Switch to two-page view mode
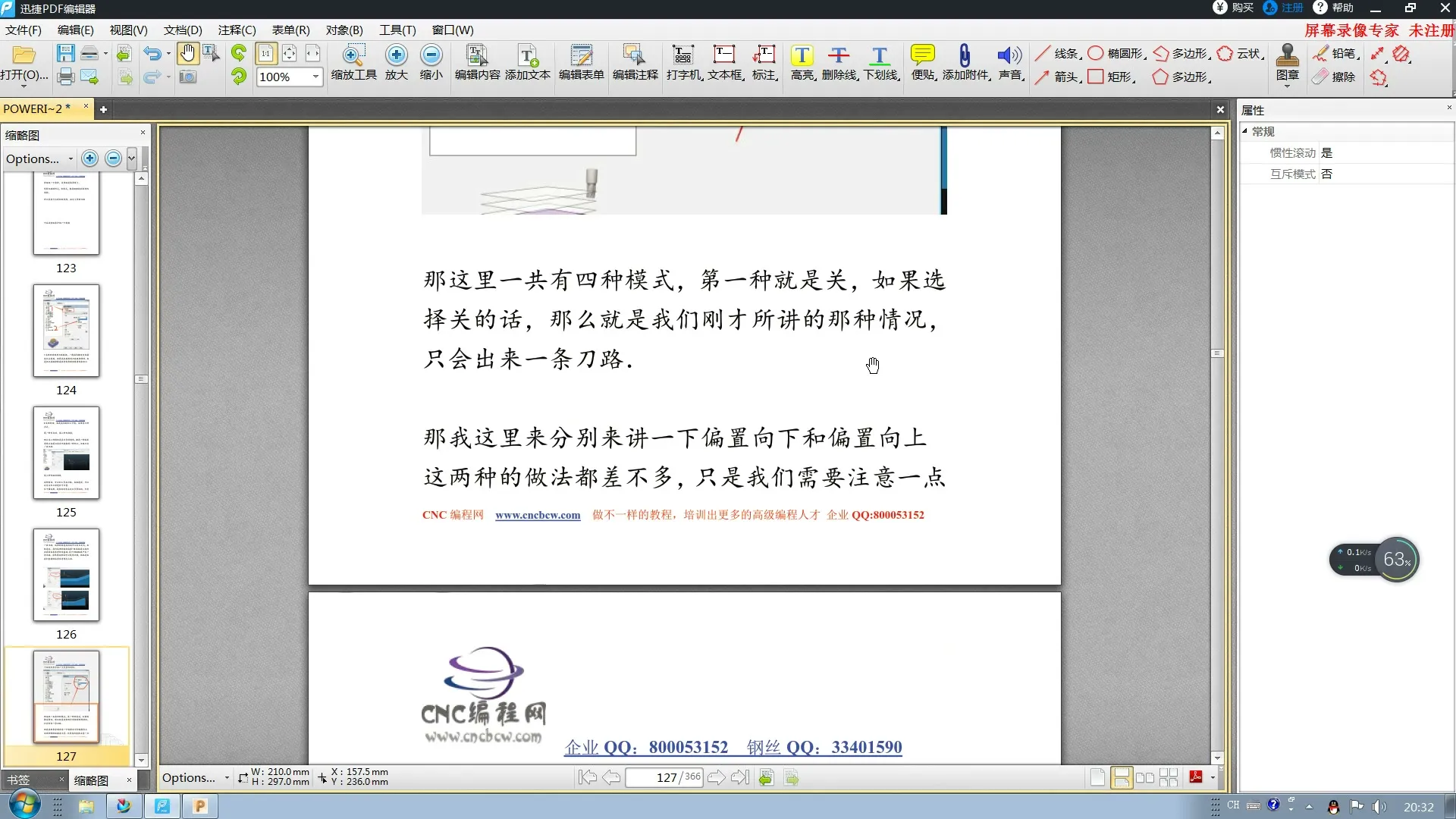This screenshot has width=1456, height=819. tap(1145, 777)
